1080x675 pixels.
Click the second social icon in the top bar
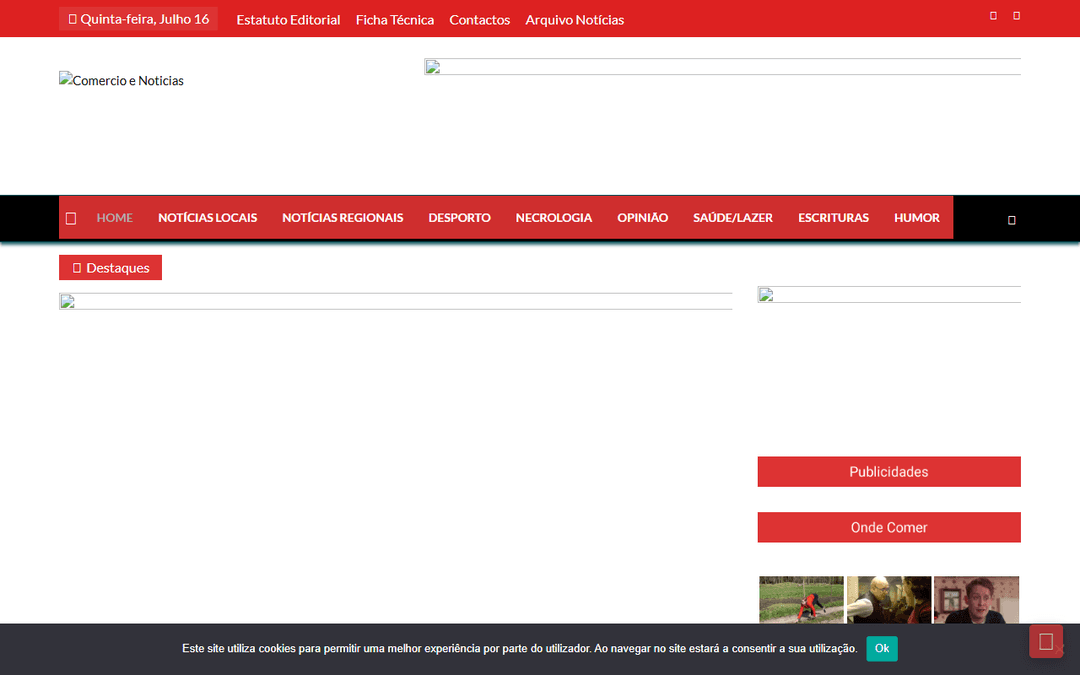click(1016, 16)
